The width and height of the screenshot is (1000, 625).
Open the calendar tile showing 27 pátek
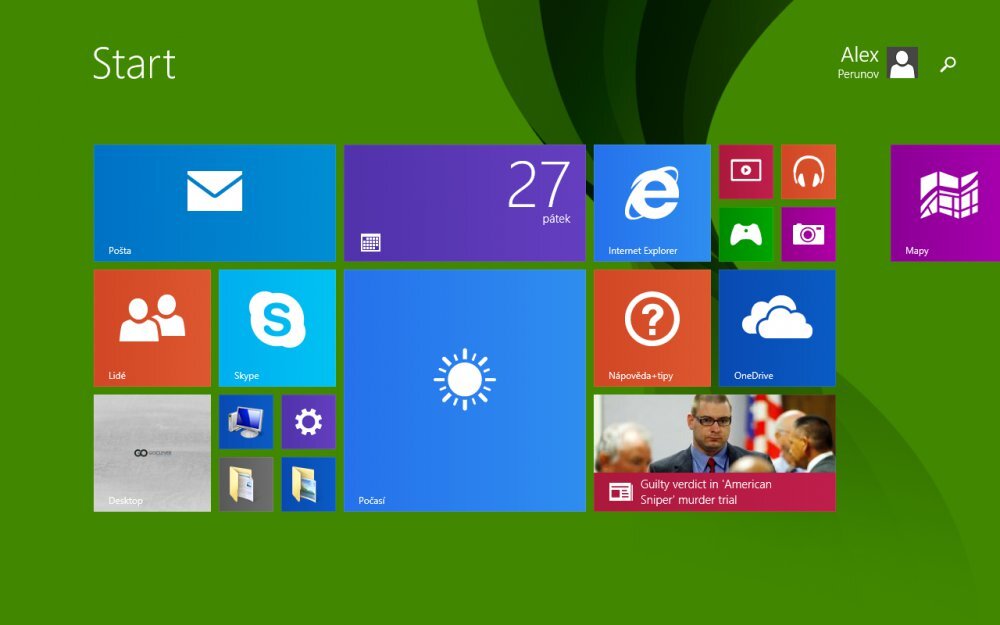(x=464, y=202)
